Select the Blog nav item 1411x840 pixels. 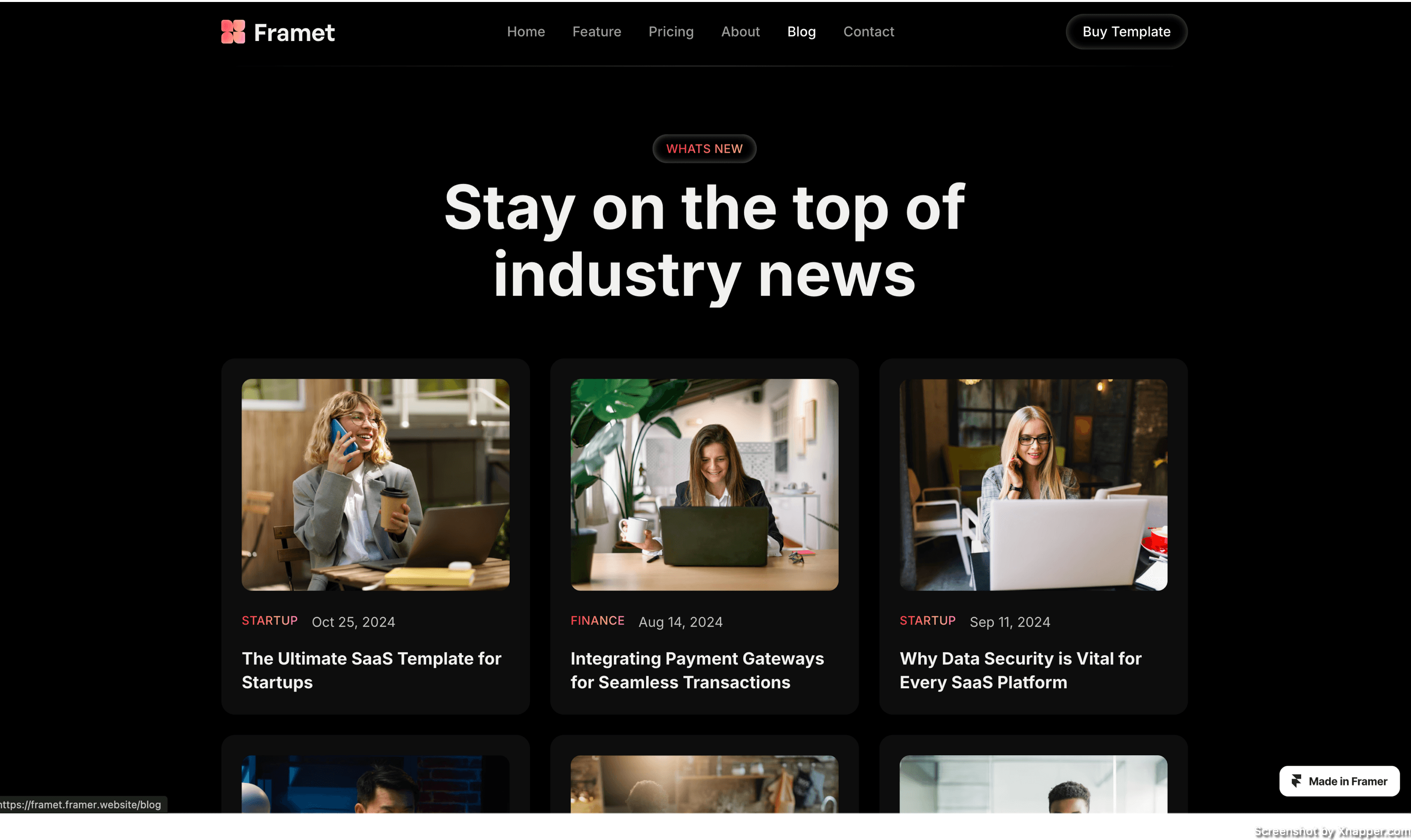coord(801,32)
